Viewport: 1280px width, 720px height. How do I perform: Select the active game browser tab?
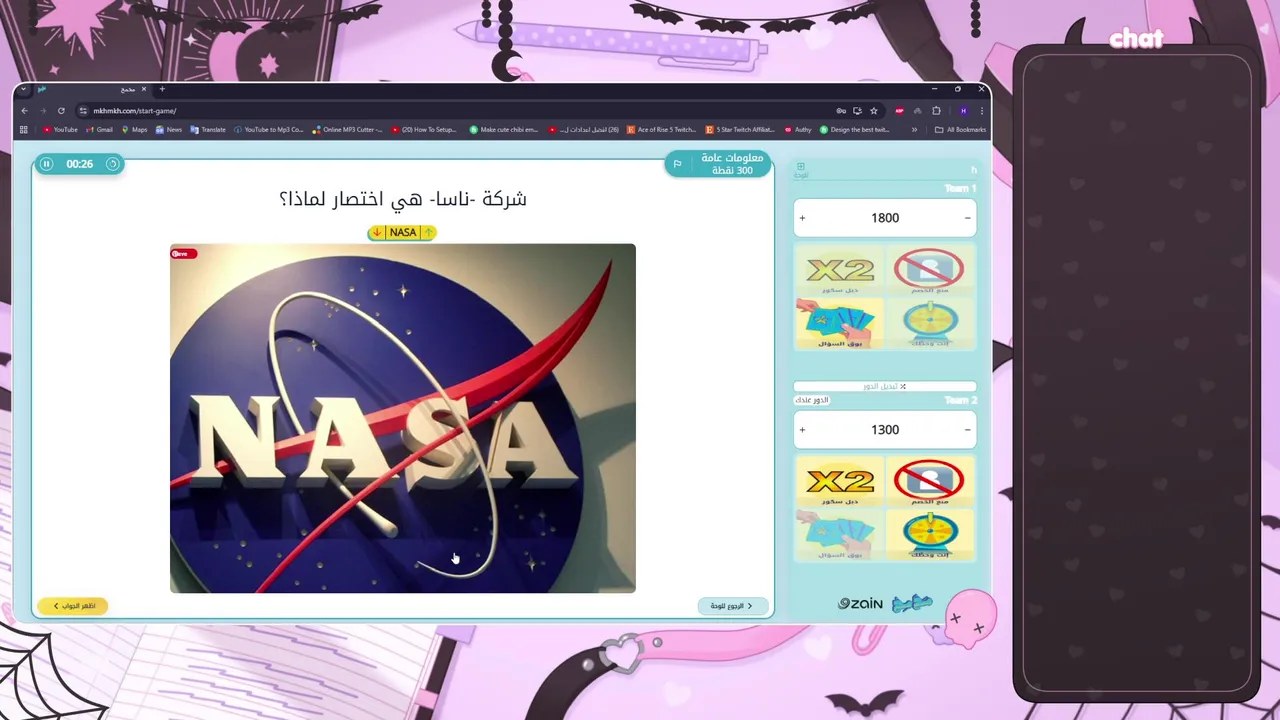click(92, 89)
